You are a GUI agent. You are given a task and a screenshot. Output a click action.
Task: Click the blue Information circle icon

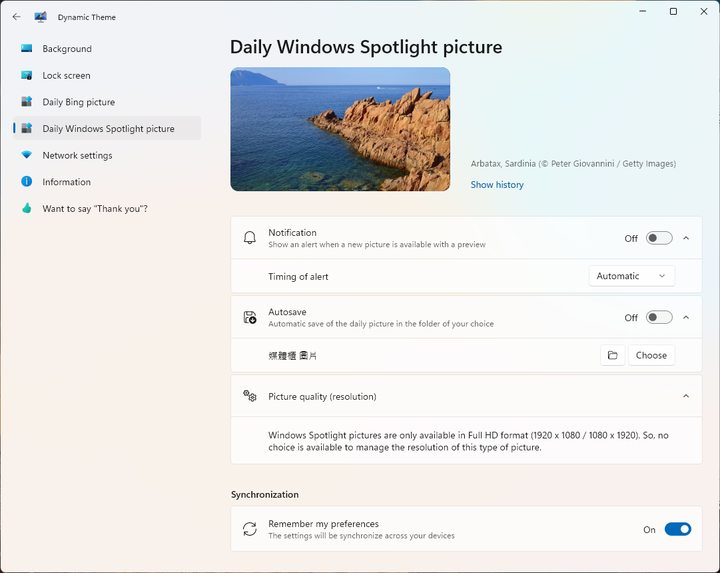pyautogui.click(x=27, y=182)
